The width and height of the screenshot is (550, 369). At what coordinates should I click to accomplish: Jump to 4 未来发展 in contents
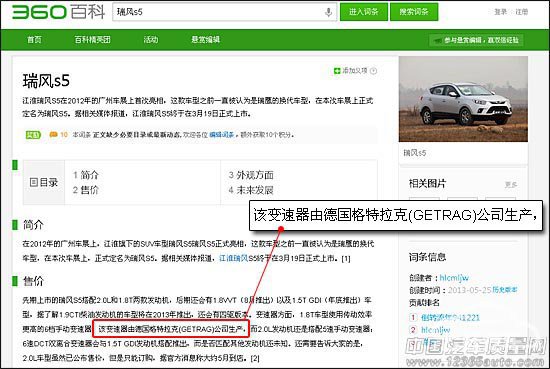(251, 190)
